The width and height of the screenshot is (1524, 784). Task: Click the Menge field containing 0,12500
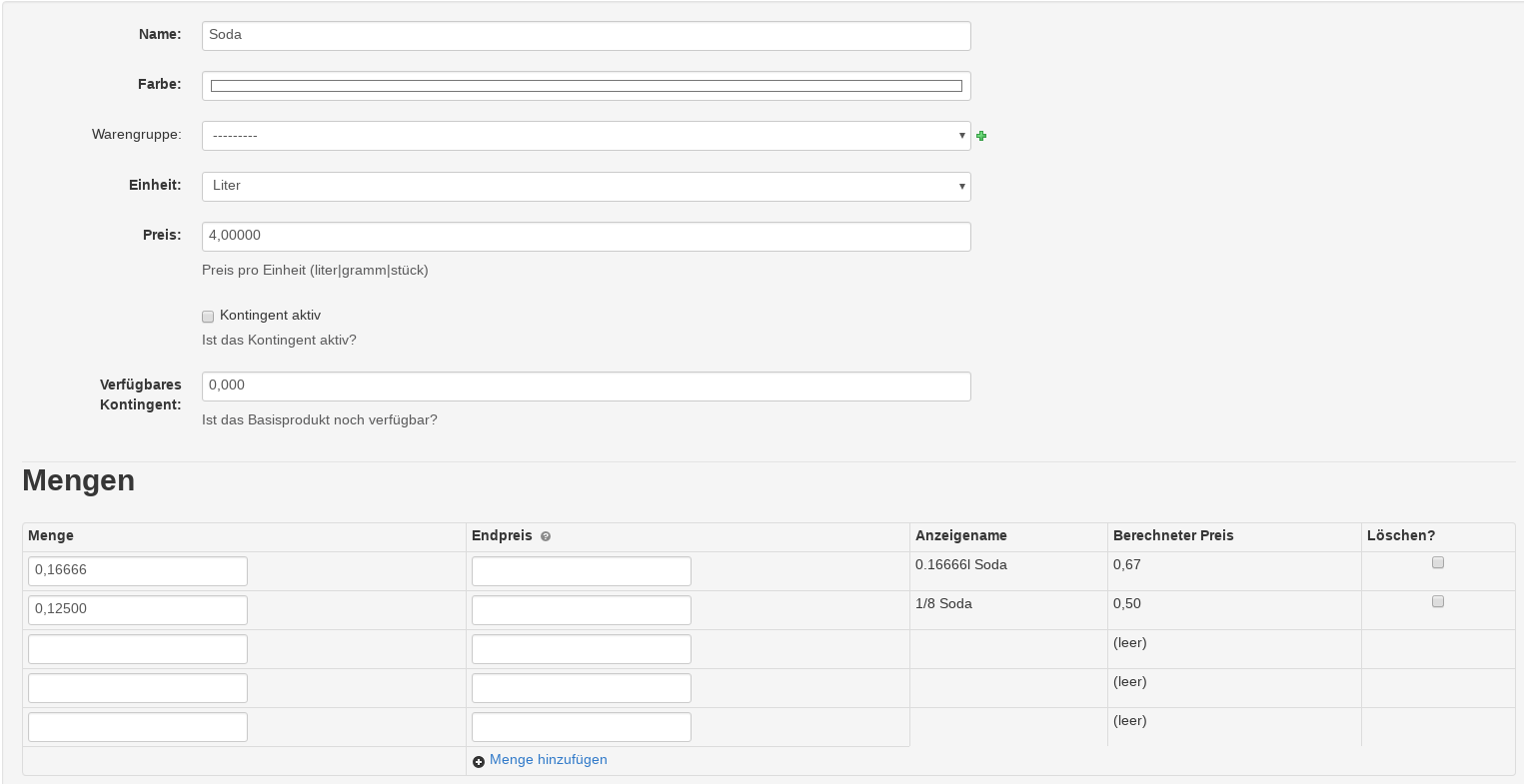[138, 609]
